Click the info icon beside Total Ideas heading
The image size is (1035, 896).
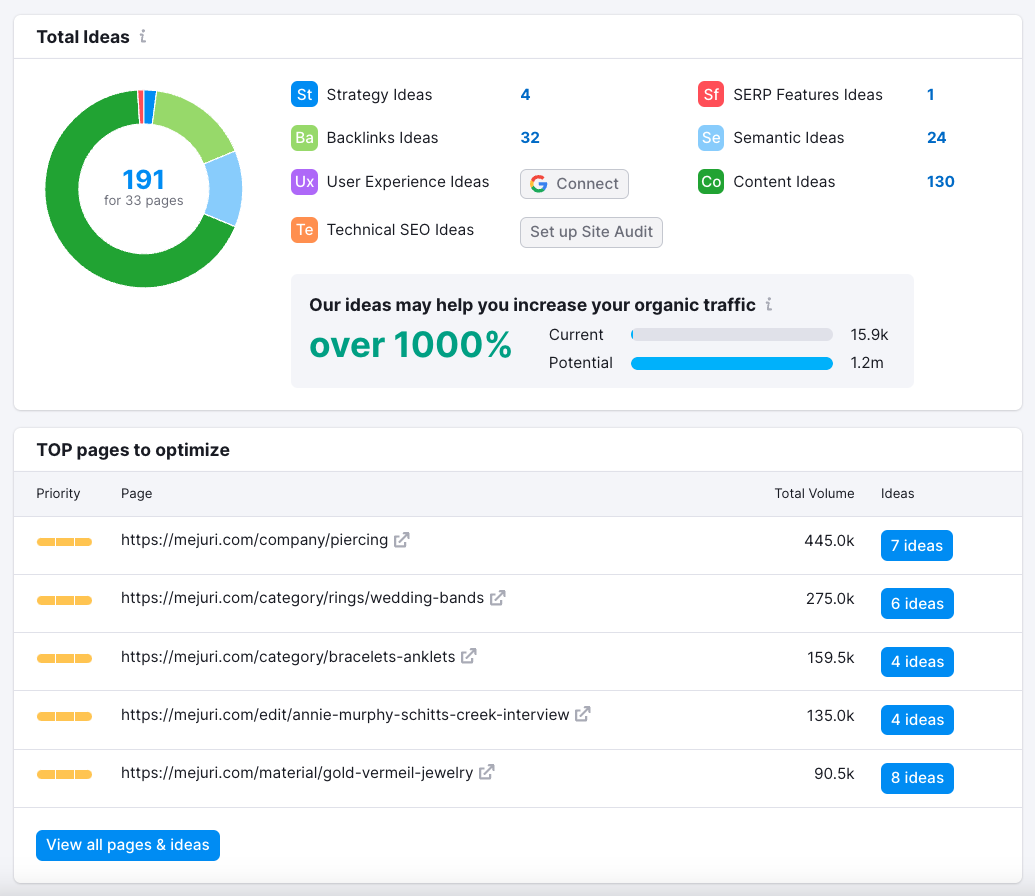143,37
